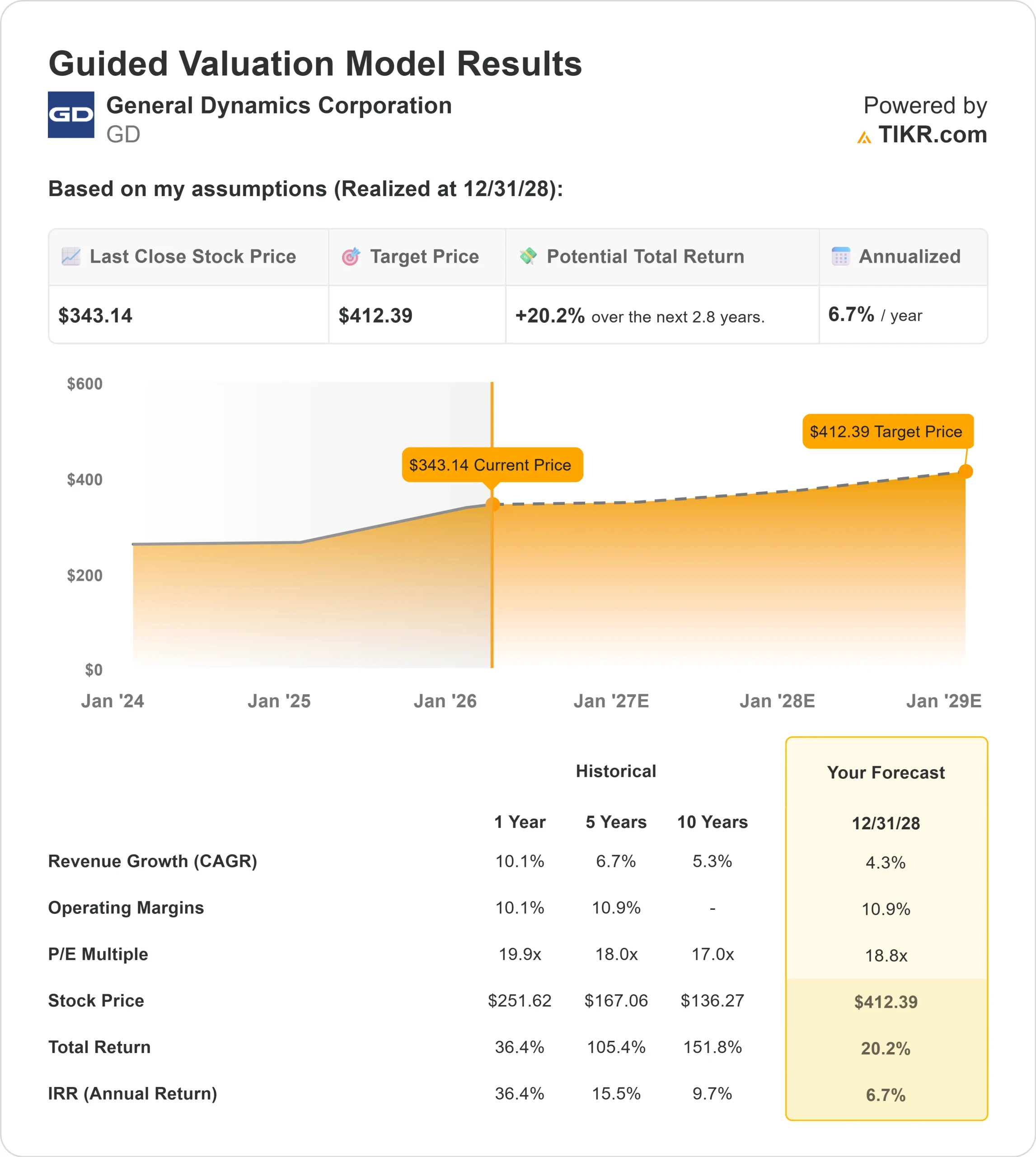Viewport: 1036px width, 1157px height.
Task: Click the General Dynamics GD logo icon
Action: point(70,117)
